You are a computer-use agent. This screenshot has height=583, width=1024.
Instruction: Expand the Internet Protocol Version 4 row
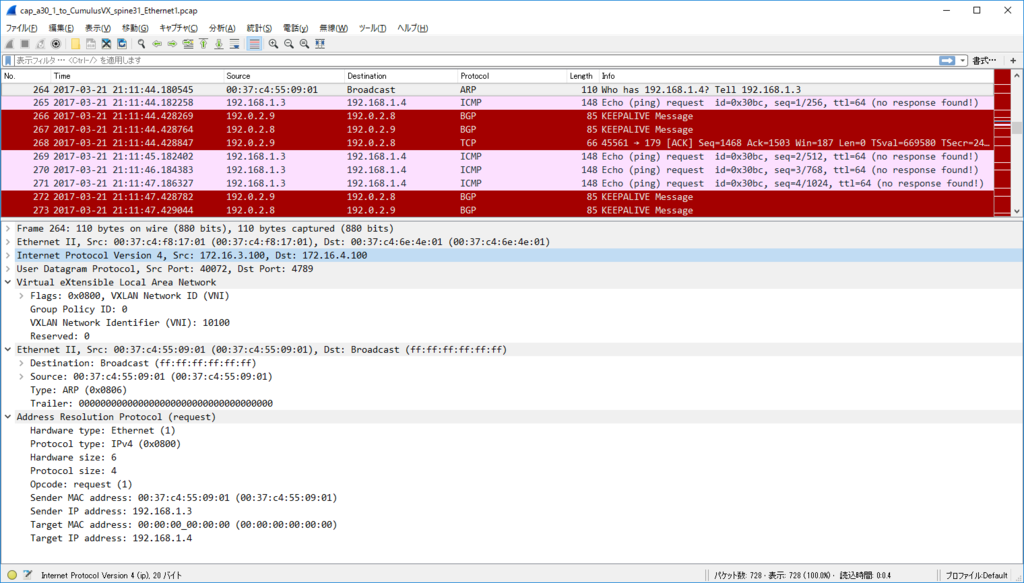[x=8, y=255]
